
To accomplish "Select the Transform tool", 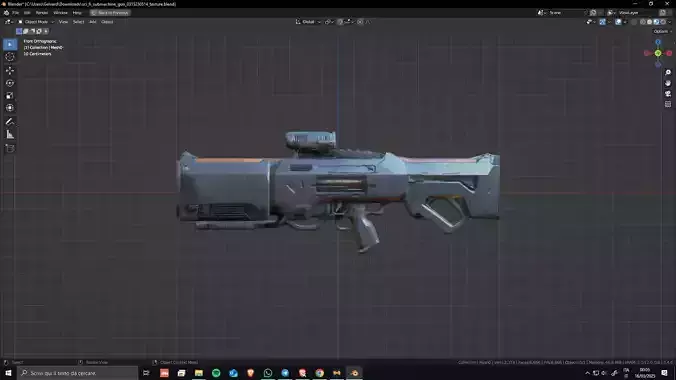I will pos(10,108).
